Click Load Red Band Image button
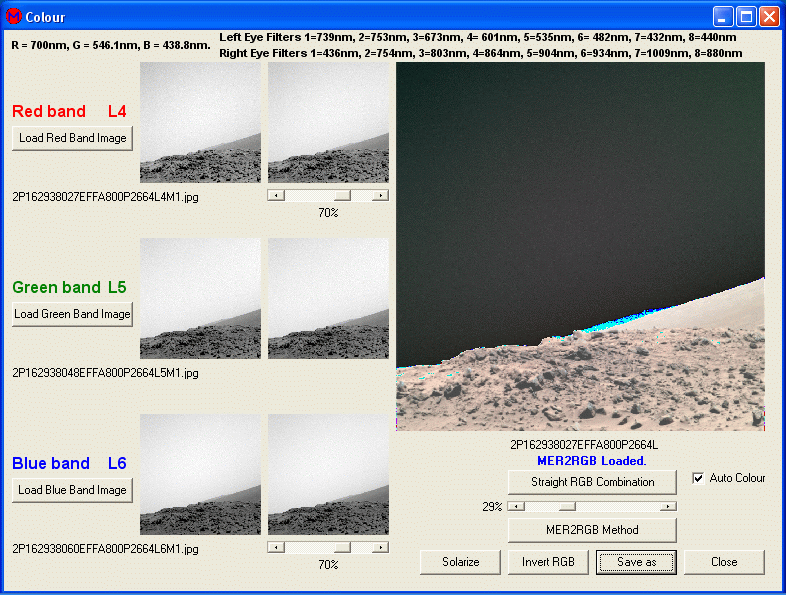This screenshot has width=786, height=595. pos(73,138)
